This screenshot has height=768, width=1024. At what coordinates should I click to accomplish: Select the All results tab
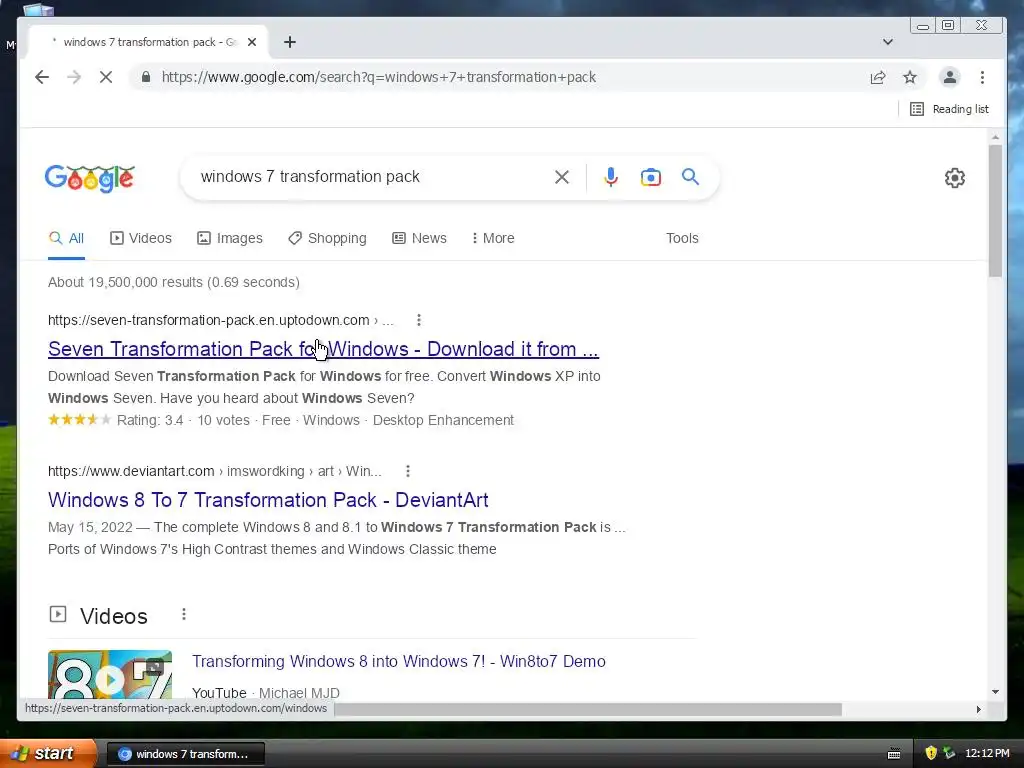click(67, 238)
